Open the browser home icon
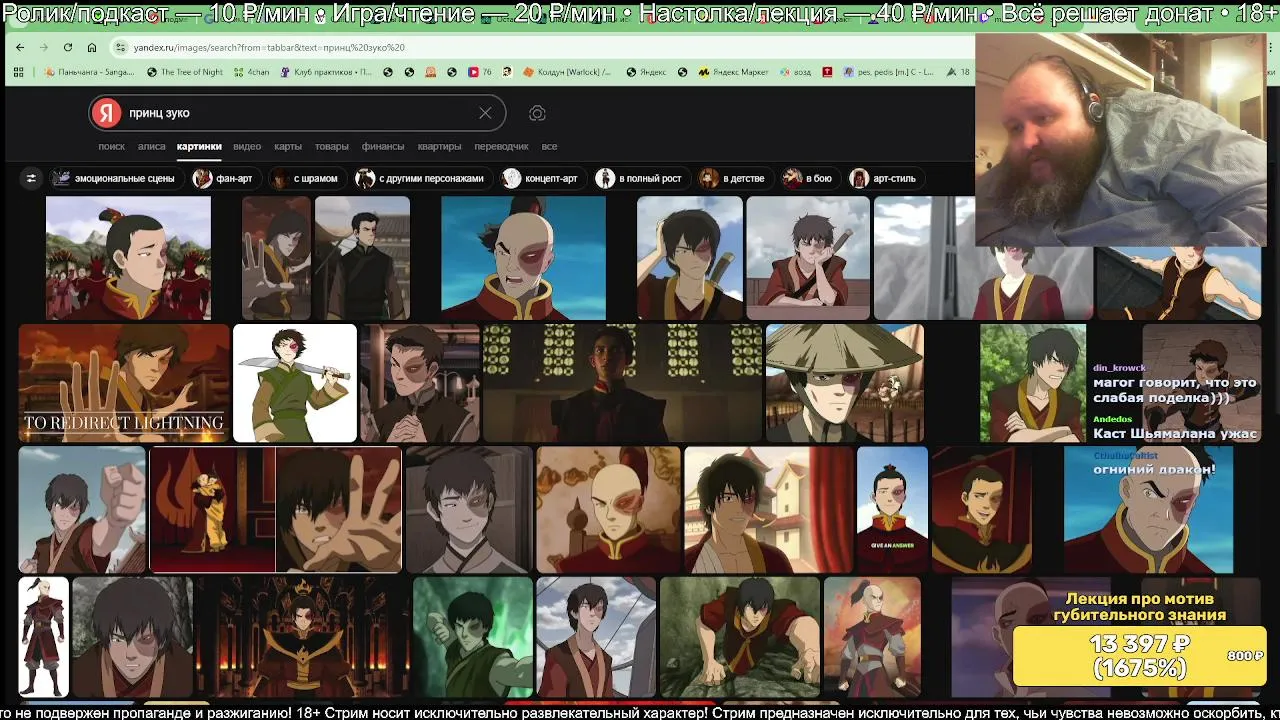The image size is (1280, 720). [x=92, y=47]
